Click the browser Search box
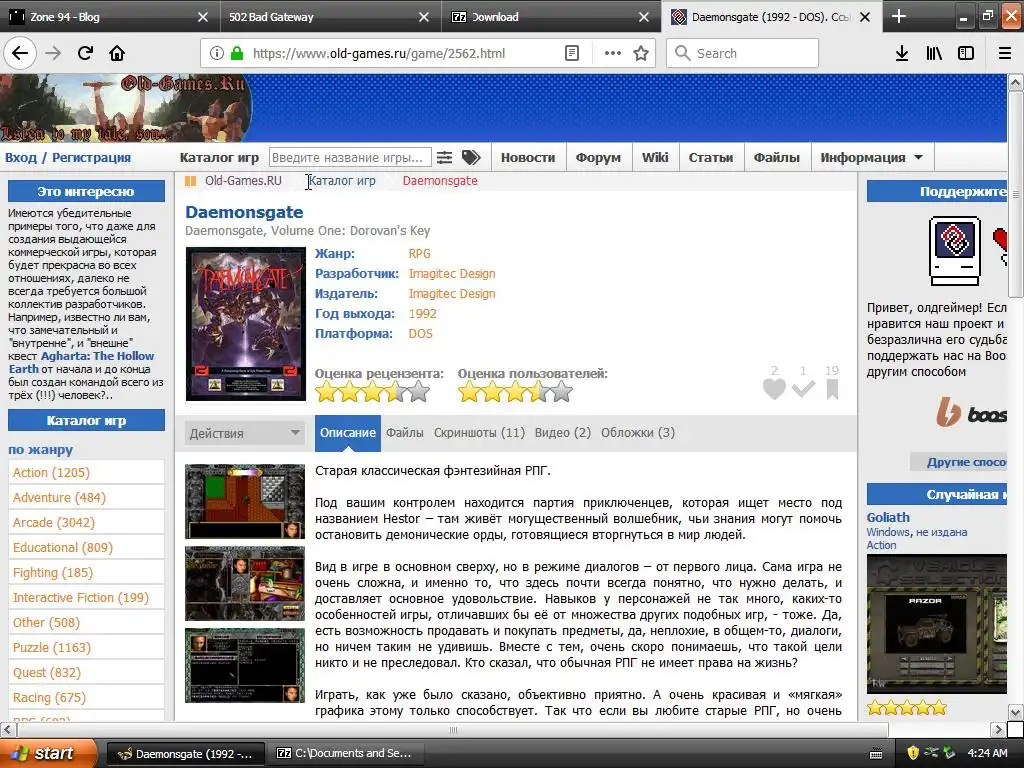This screenshot has width=1024, height=768. coord(742,53)
